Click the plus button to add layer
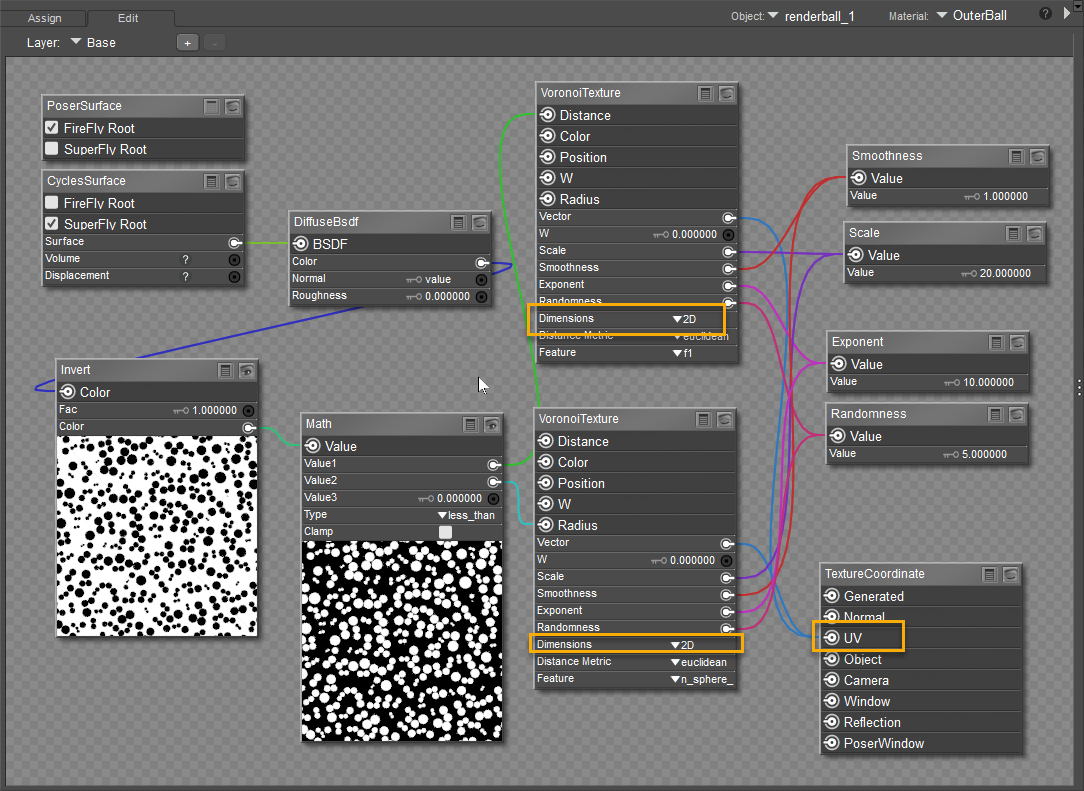Screen dimensions: 1084x791 pos(187,43)
